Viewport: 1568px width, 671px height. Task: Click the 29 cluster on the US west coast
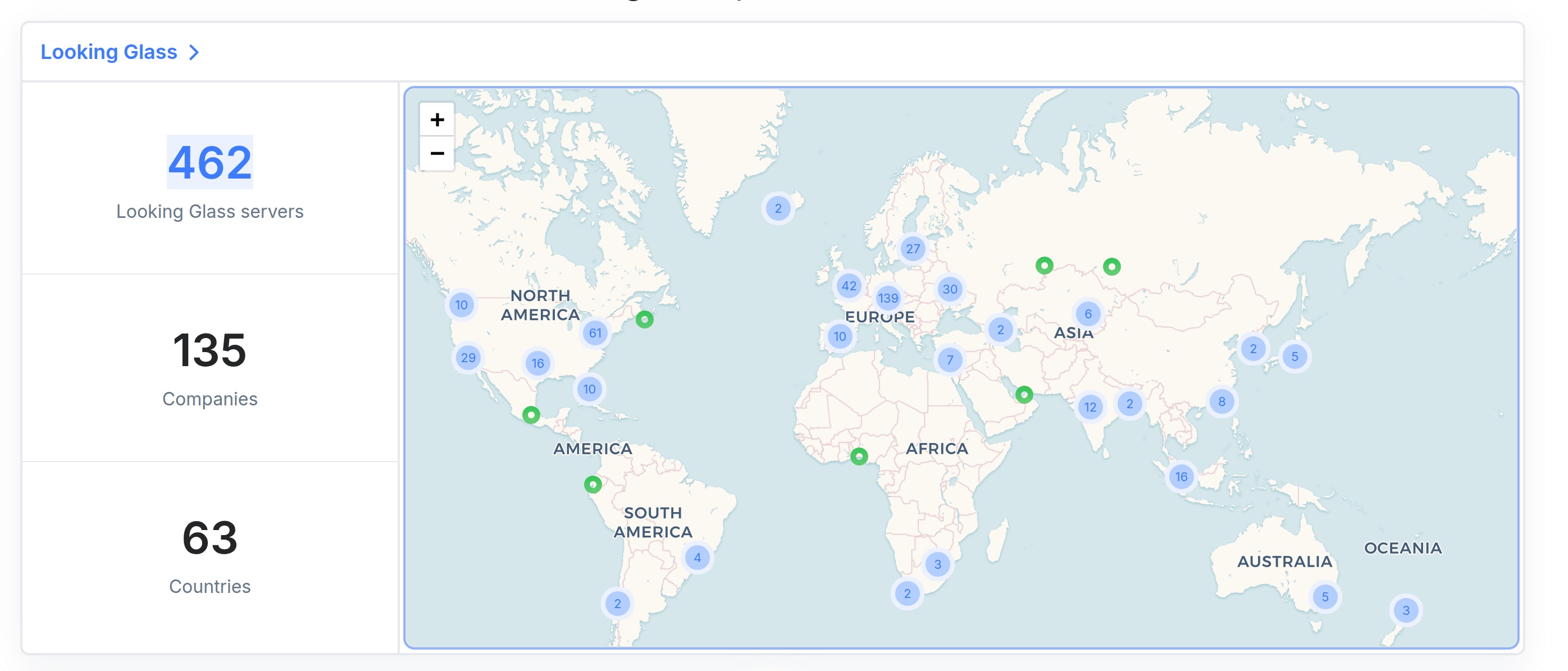pos(467,358)
